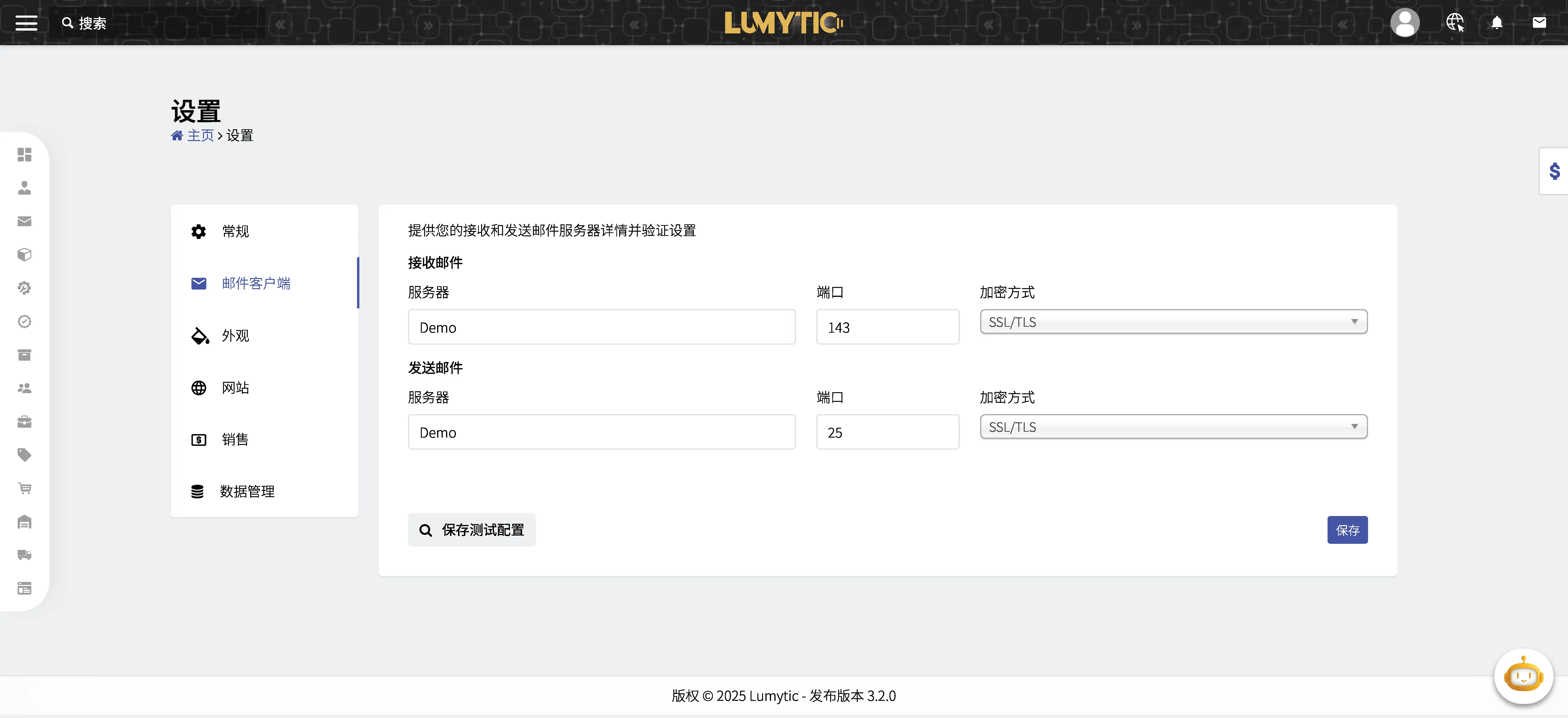
Task: Open the user avatar in the top bar
Action: 1405,23
